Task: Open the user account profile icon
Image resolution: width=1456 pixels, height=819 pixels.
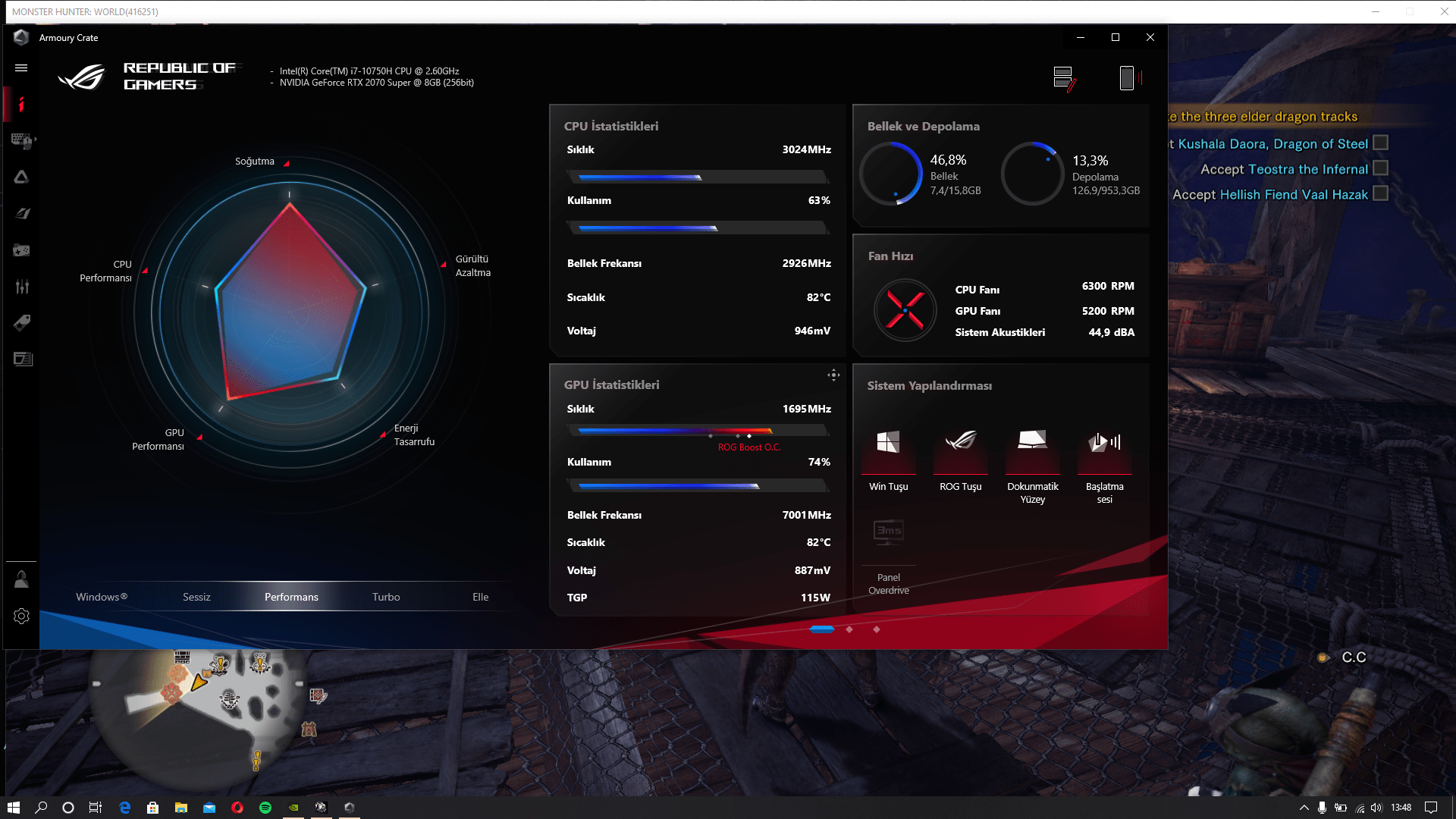Action: [x=21, y=580]
